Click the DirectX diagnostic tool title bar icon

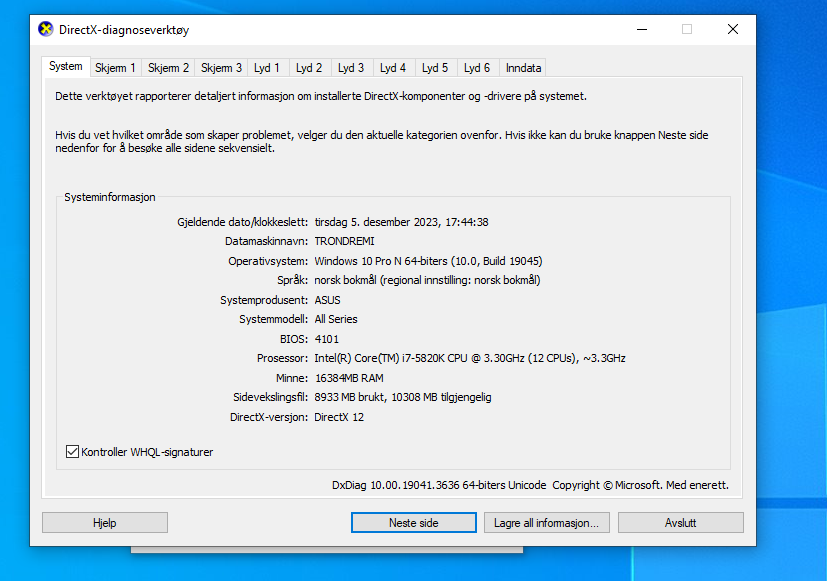tap(46, 29)
